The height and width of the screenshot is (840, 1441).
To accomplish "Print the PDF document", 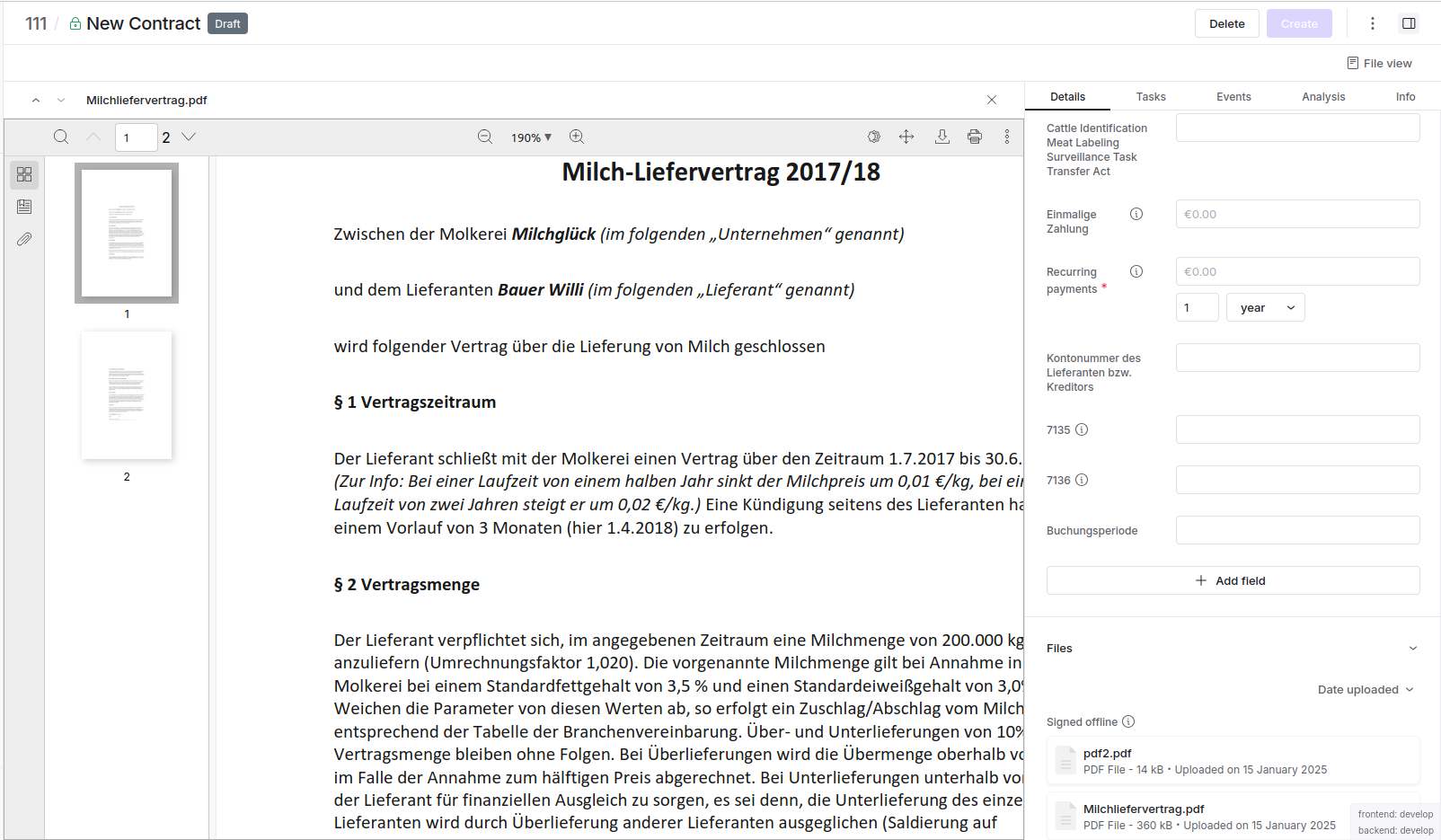I will [x=975, y=137].
